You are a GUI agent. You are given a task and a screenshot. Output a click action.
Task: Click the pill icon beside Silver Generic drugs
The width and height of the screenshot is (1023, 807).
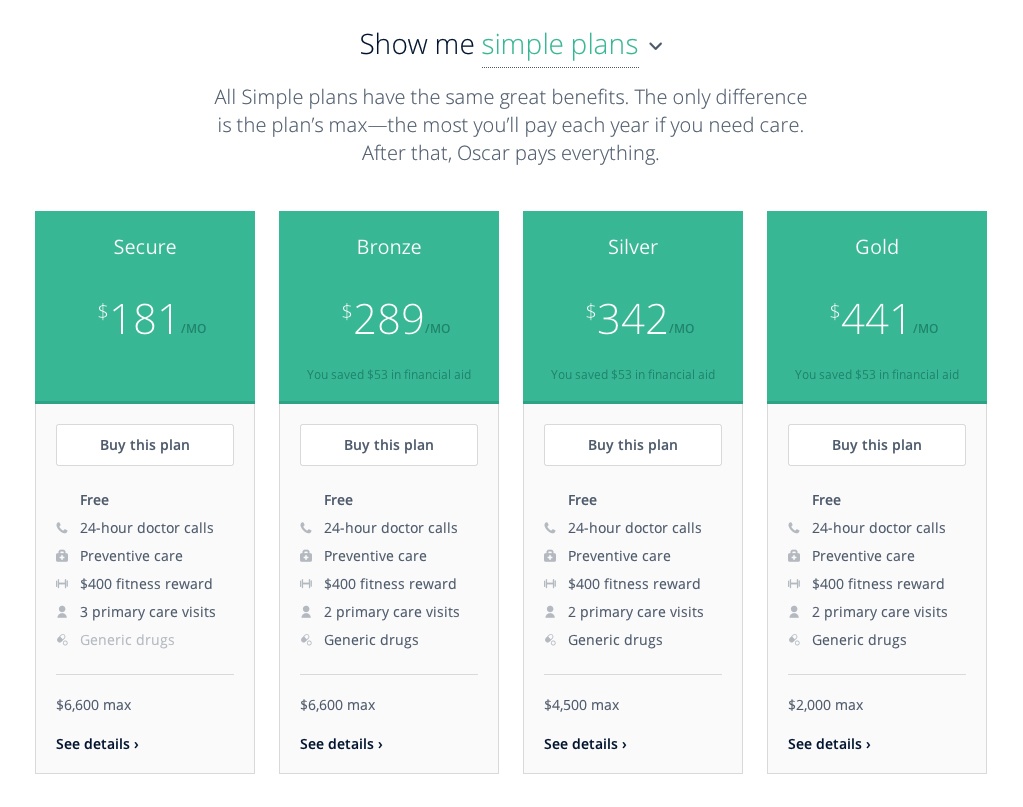pyautogui.click(x=550, y=640)
